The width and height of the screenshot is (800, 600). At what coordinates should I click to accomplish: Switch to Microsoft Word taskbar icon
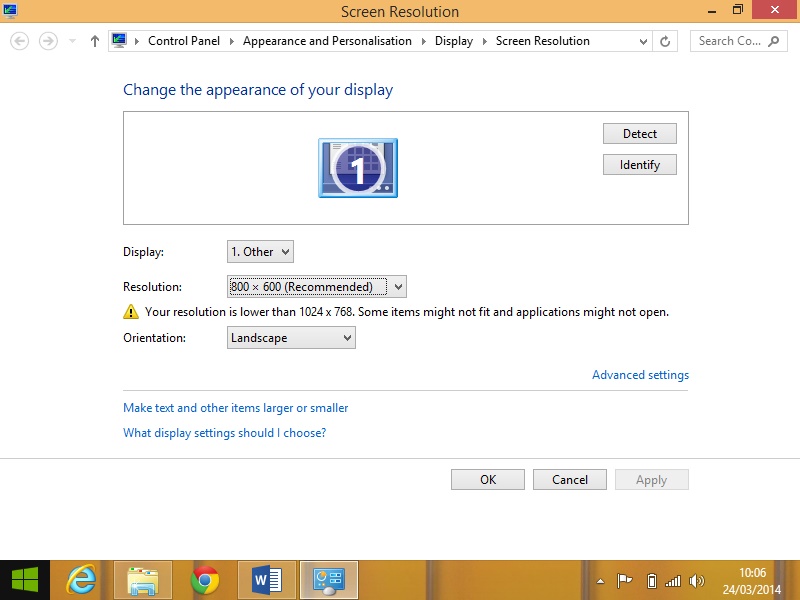pos(267,580)
